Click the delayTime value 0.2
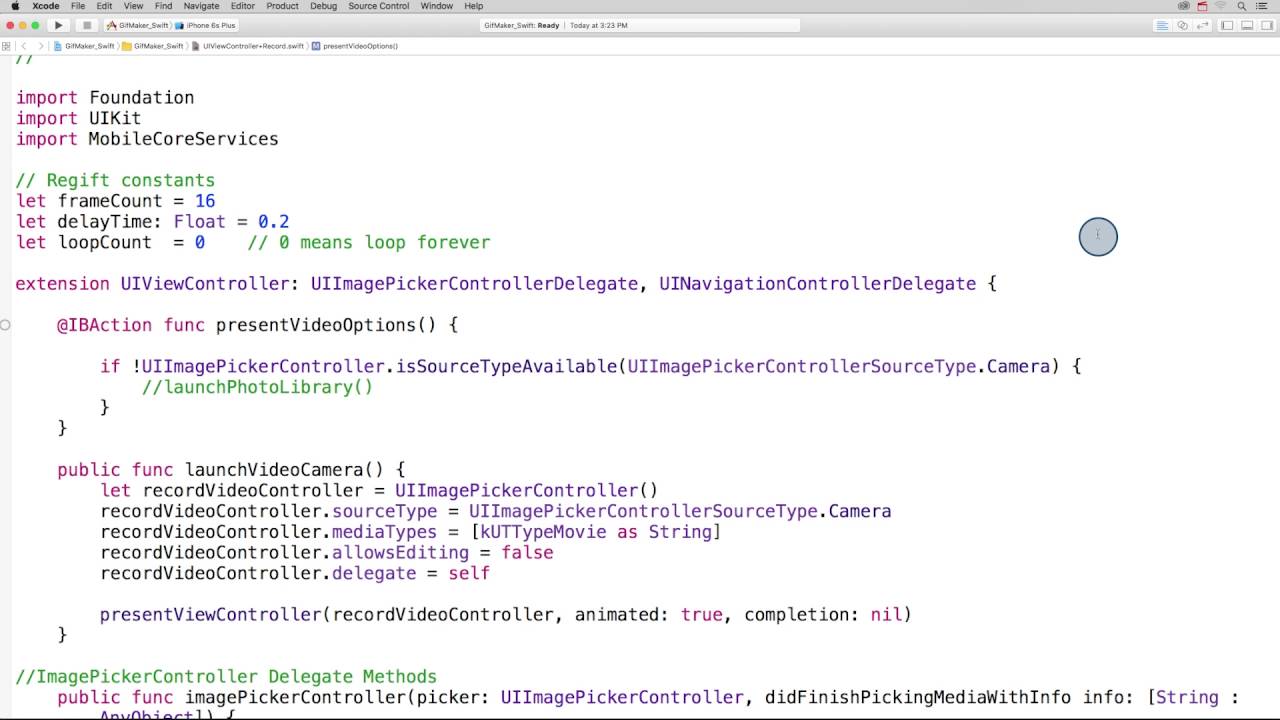The height and width of the screenshot is (720, 1280). tap(273, 222)
